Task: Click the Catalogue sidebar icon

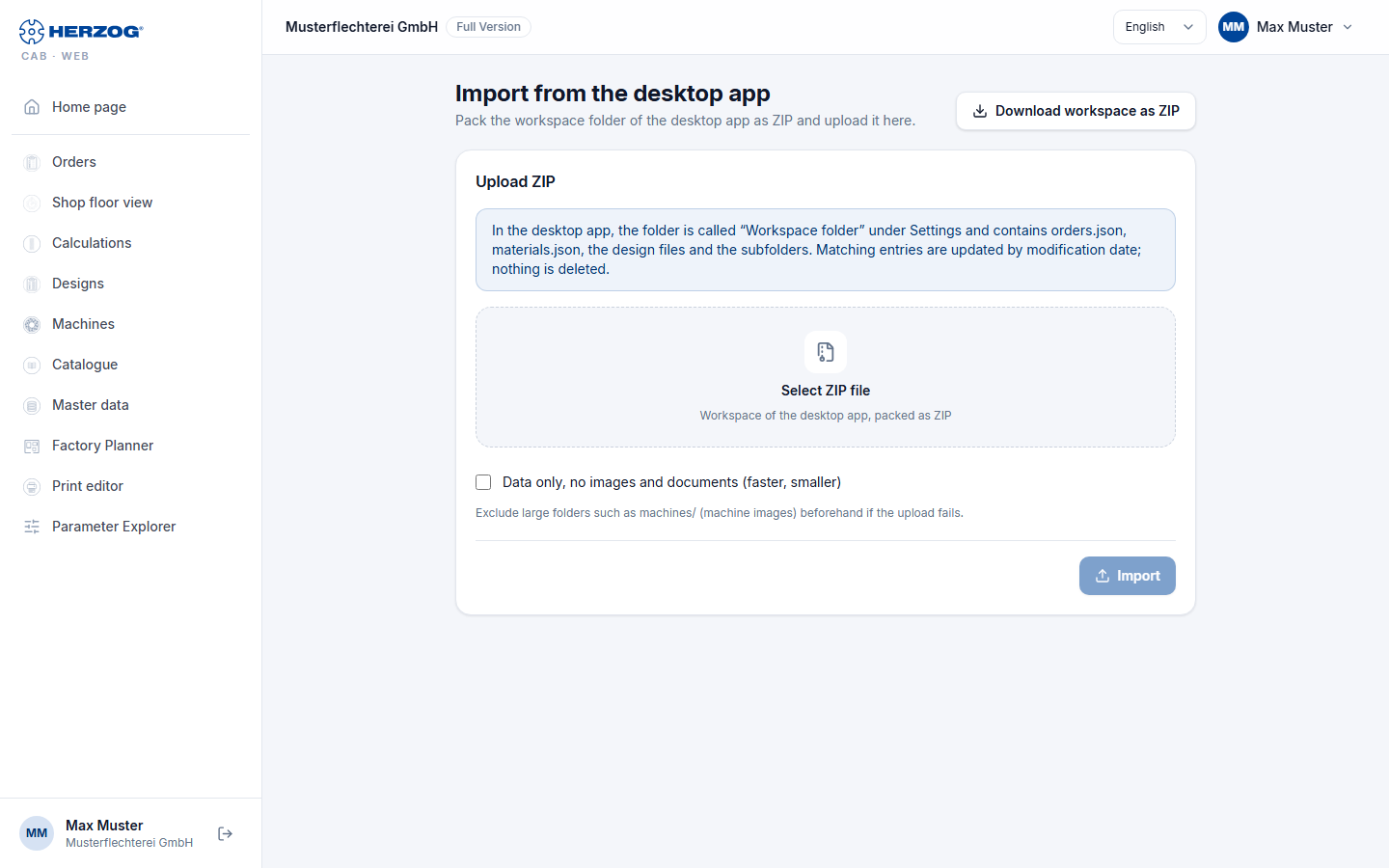Action: 32,365
